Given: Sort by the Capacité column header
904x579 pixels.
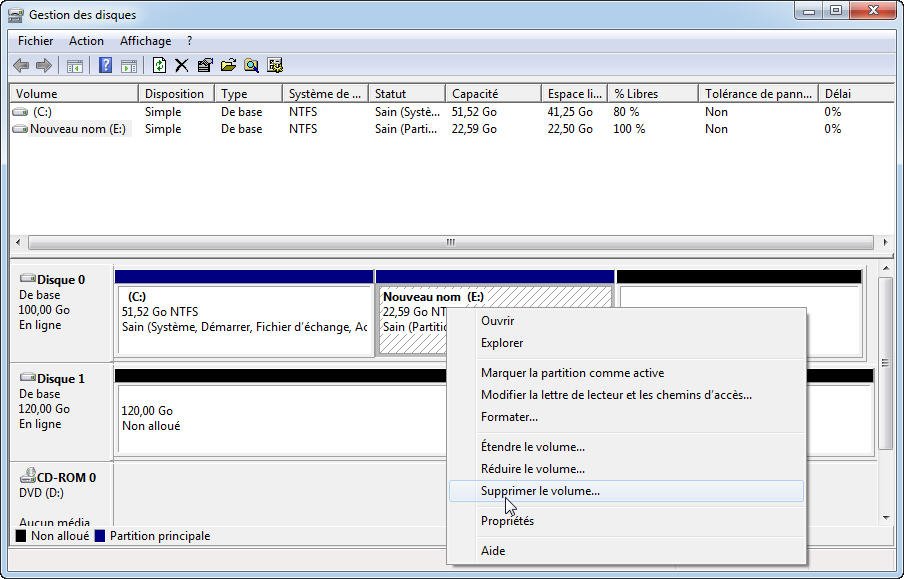Looking at the screenshot, I should 474,94.
